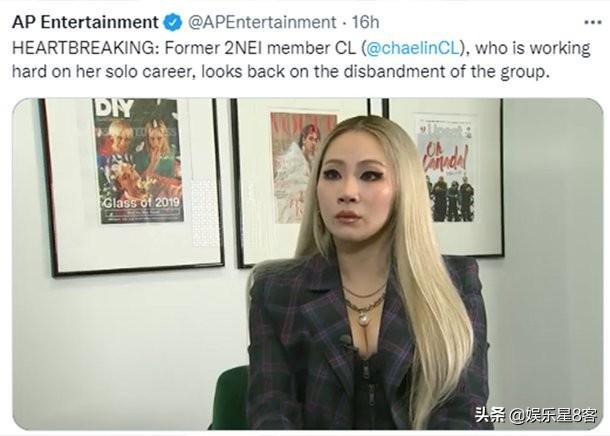Screen dimensions: 610x436
Task: Click the 'Class of 2019' caption
Action: [x=141, y=203]
